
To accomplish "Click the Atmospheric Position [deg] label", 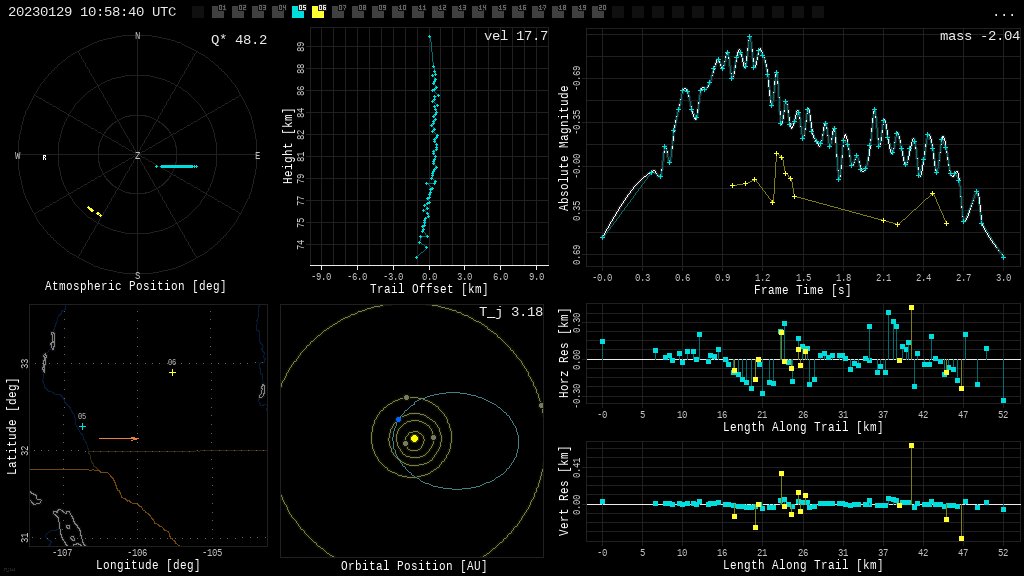I will 135,286.
